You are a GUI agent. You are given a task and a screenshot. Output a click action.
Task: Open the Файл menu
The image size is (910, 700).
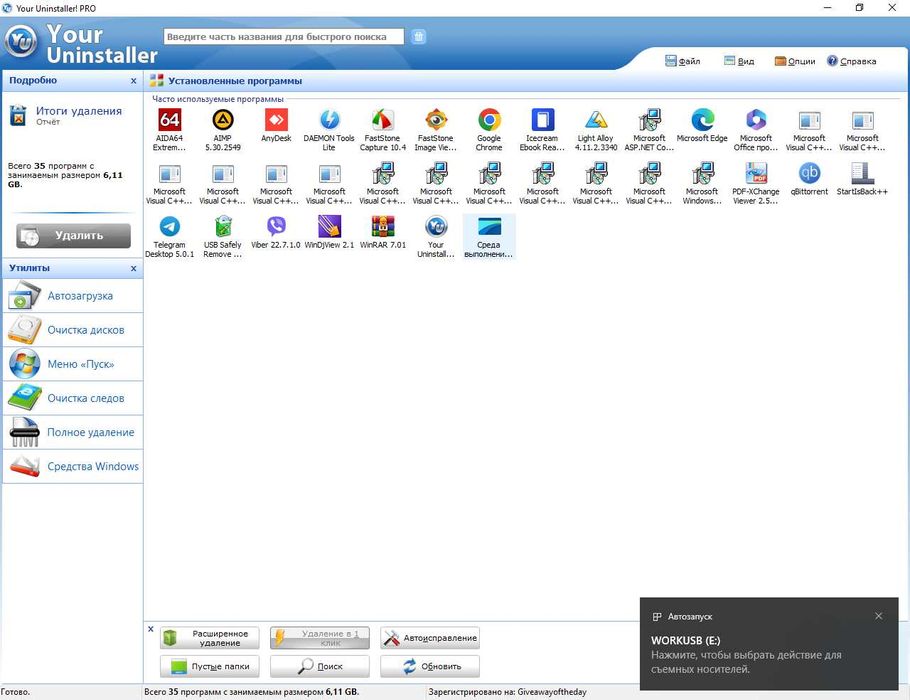pos(682,61)
